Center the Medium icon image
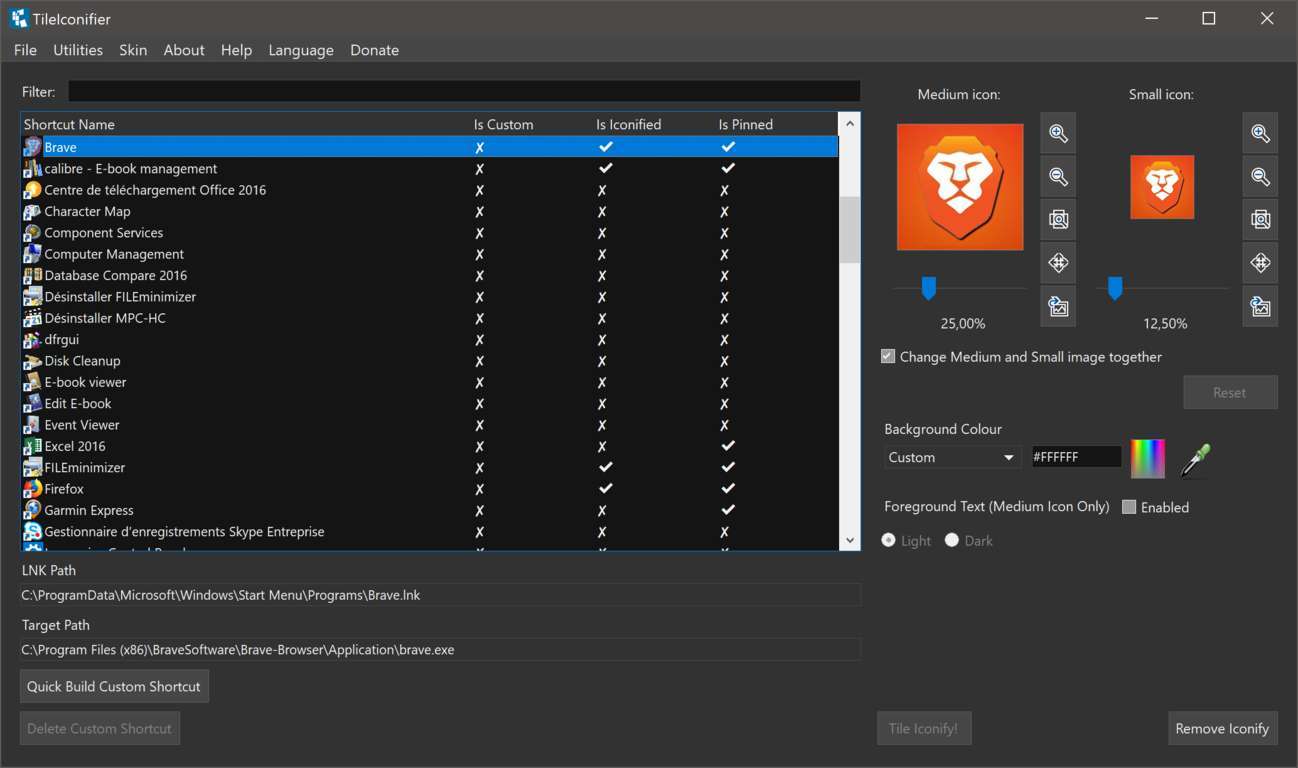The width and height of the screenshot is (1298, 768). (1058, 263)
